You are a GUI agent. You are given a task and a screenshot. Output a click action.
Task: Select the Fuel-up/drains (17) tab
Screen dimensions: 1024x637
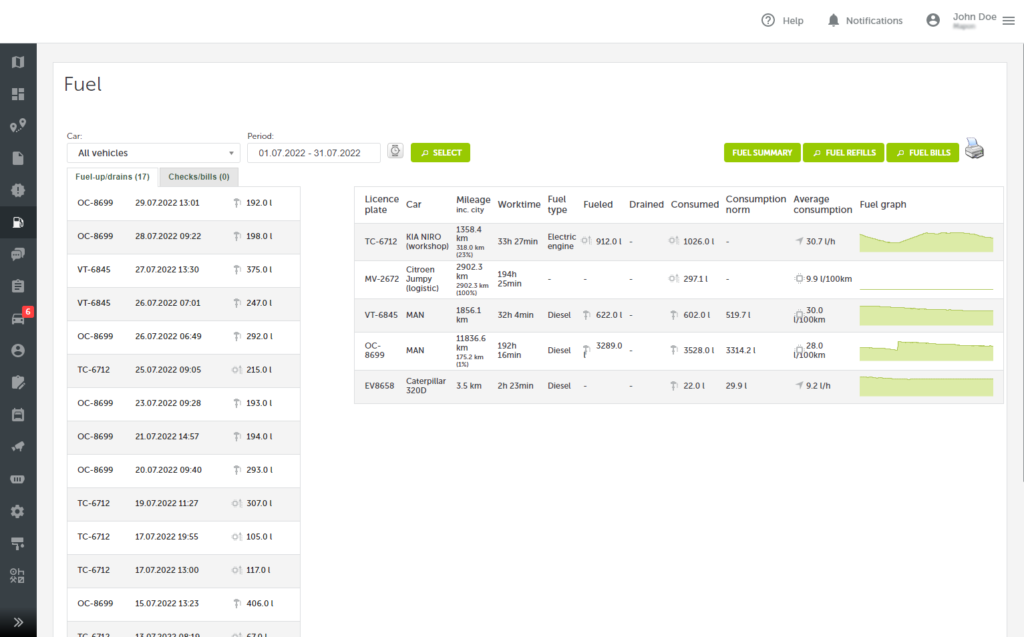tap(112, 177)
